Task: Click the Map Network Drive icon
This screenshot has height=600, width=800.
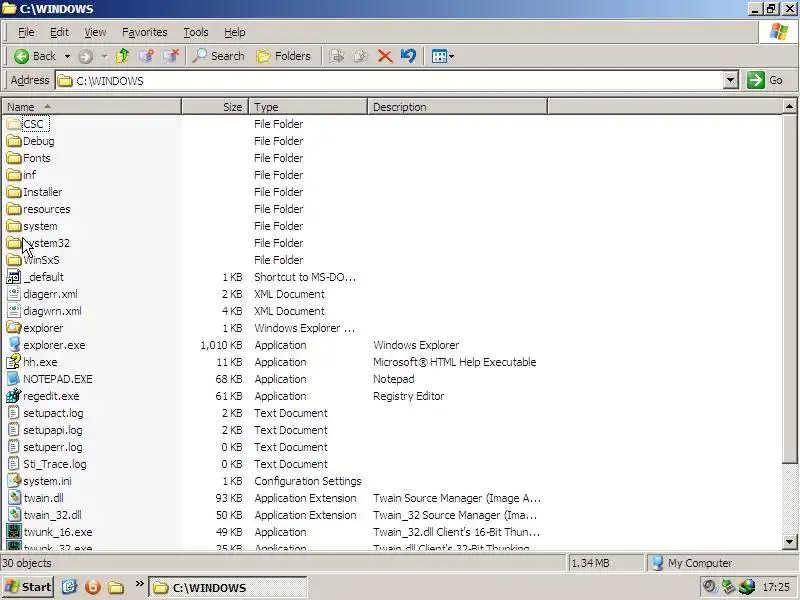Action: pos(146,56)
